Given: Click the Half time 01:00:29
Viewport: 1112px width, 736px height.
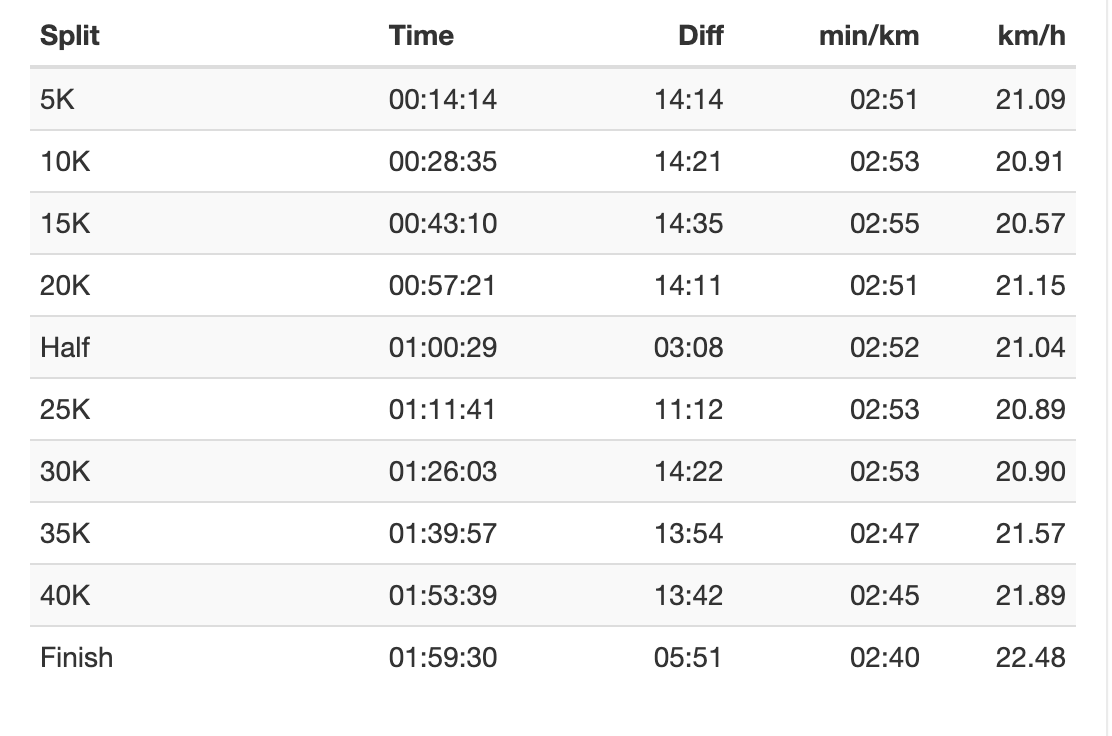Looking at the screenshot, I should (x=443, y=347).
